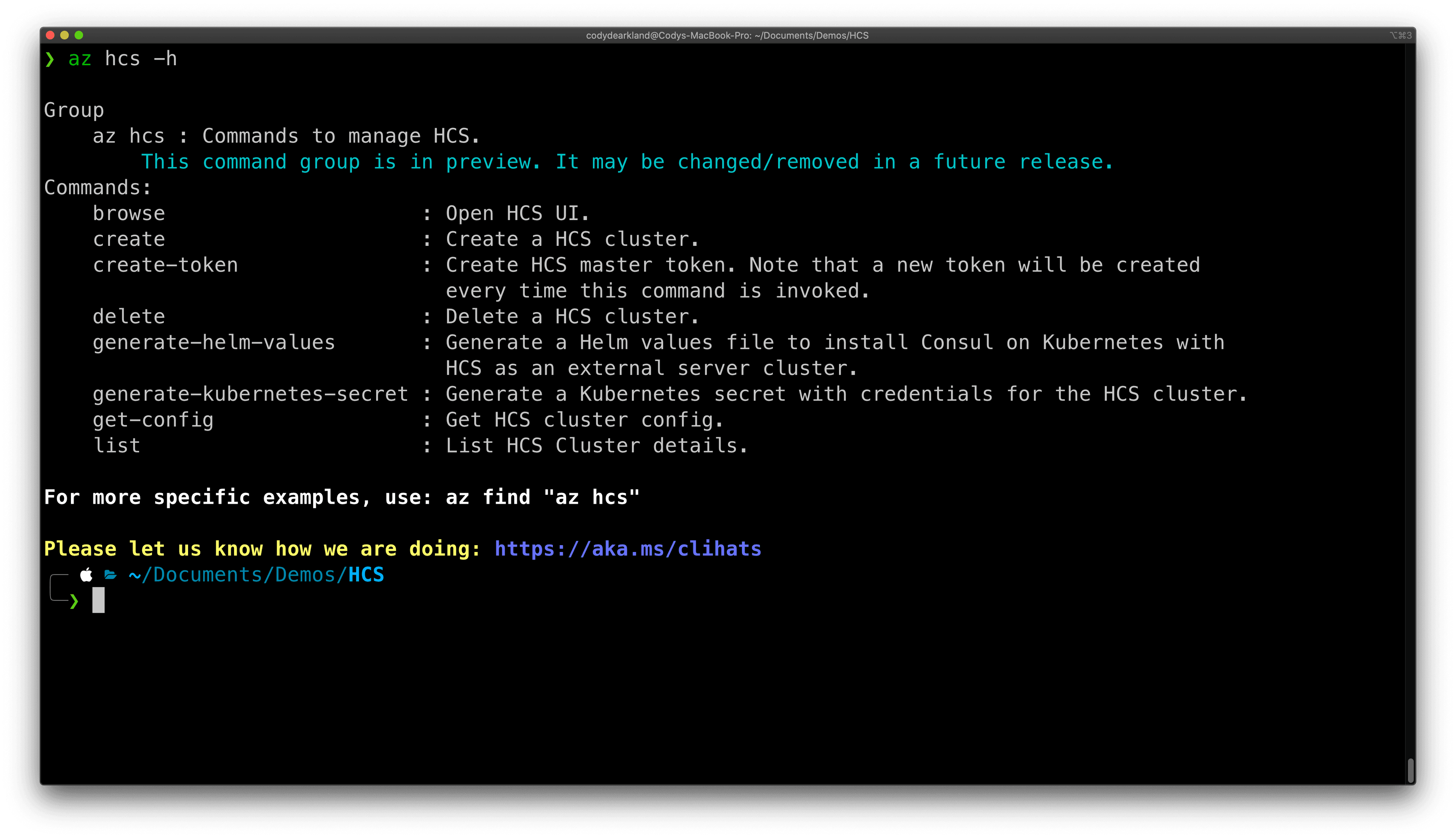Screen dimensions: 1456x838
Task: Click the window title text
Action: point(727,35)
